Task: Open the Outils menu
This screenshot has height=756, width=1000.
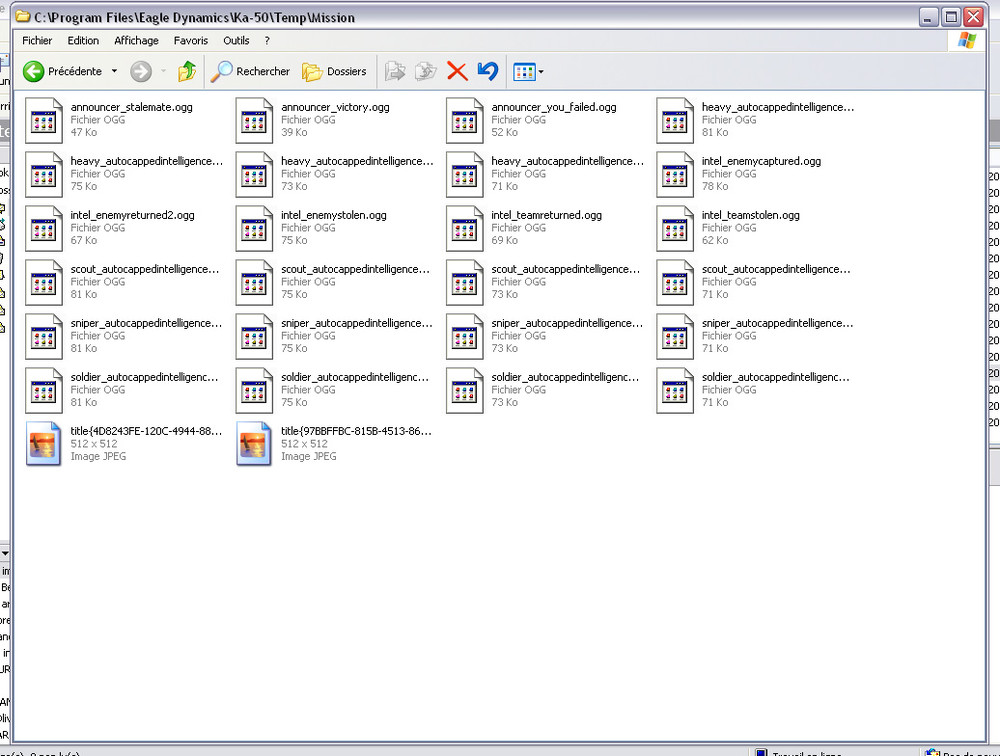Action: click(236, 40)
